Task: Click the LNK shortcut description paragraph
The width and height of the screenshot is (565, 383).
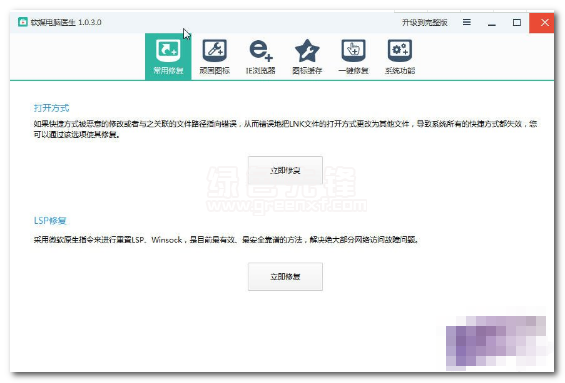Action: click(x=285, y=129)
